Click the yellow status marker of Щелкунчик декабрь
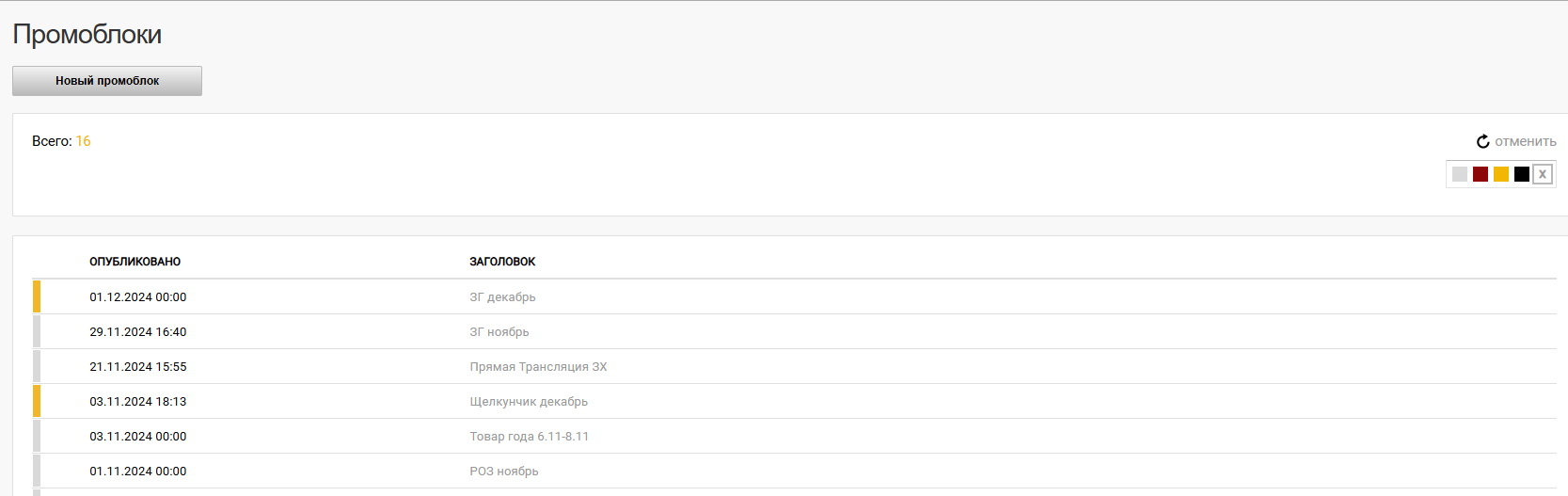The image size is (1568, 496). [37, 401]
